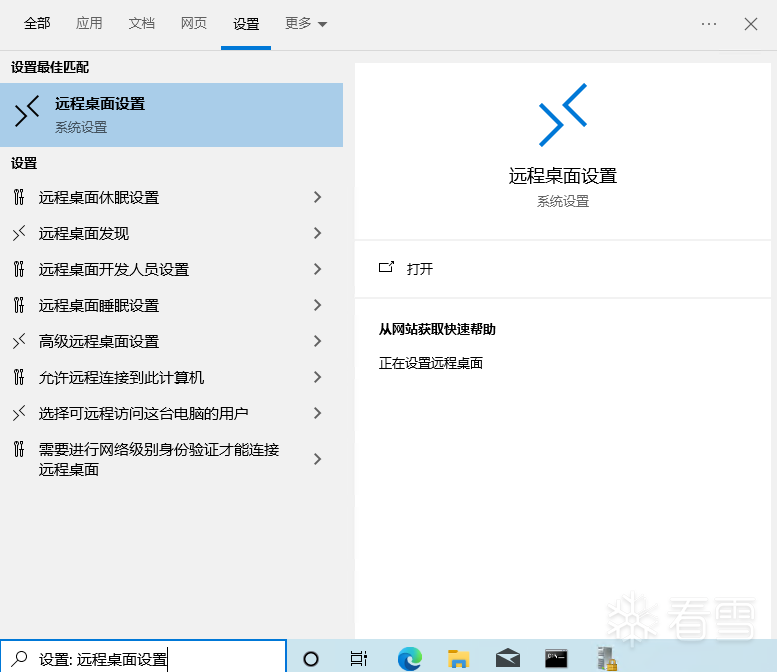Screen dimensions: 777x672
Task: Expand arrow for 远程桌面睡眠设置
Action: [318, 305]
